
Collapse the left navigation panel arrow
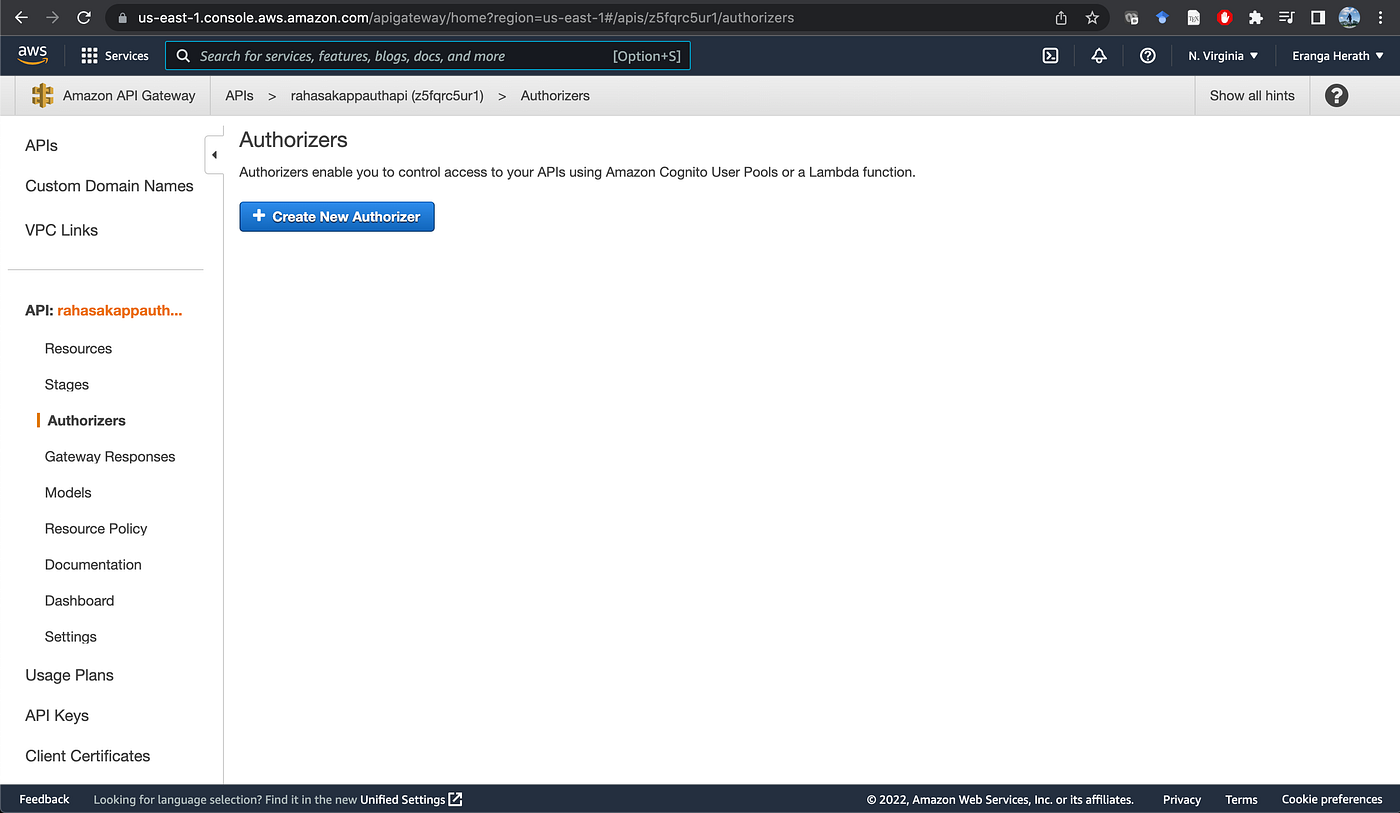tap(214, 155)
